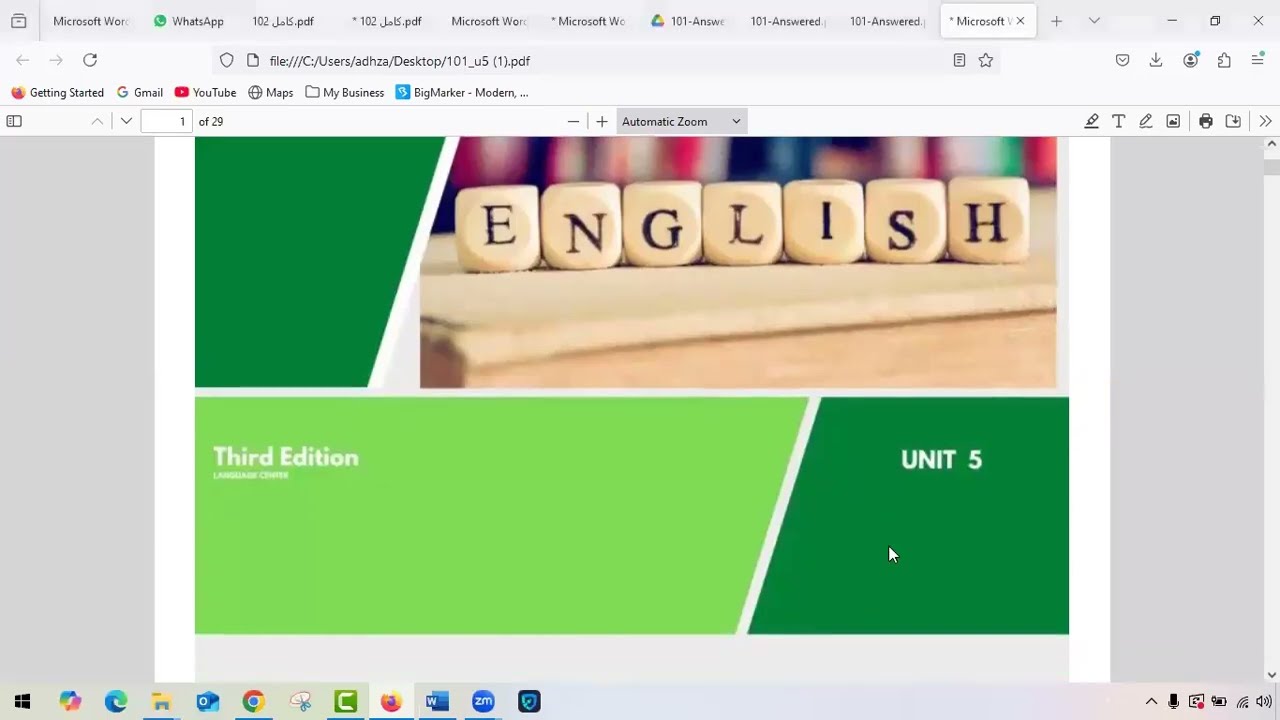The image size is (1280, 720).
Task: Select the add image tool
Action: [x=1173, y=121]
